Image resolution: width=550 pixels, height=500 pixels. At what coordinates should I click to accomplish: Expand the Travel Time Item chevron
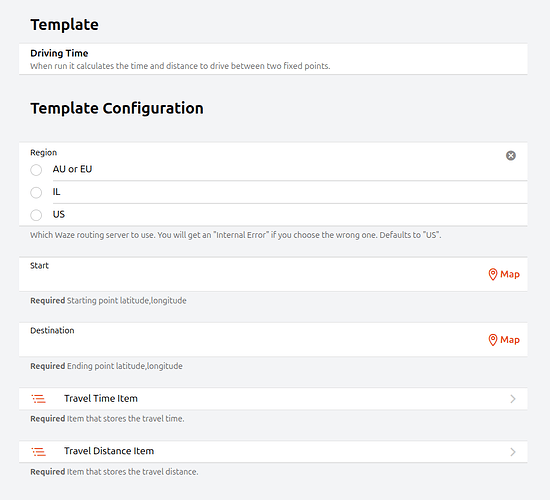513,399
